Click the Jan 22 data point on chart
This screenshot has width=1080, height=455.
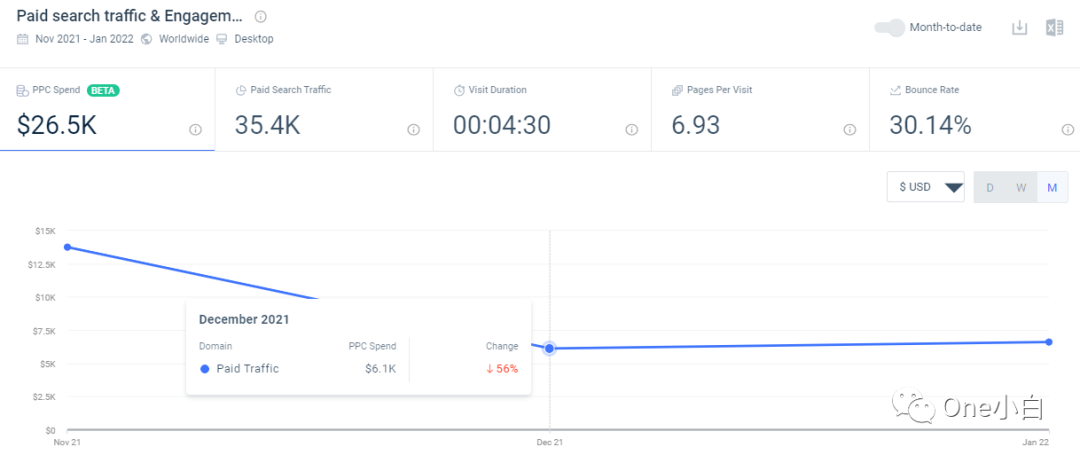[1049, 342]
